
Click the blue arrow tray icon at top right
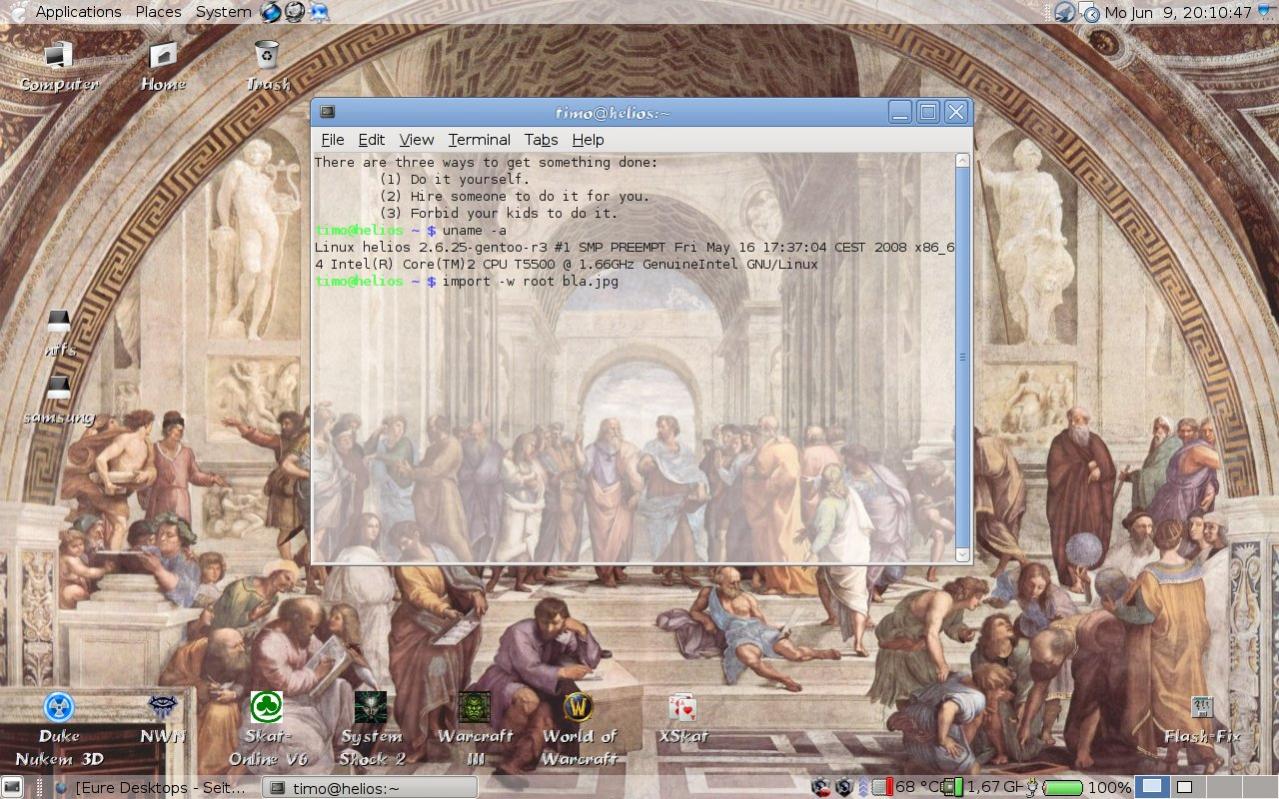[1266, 12]
